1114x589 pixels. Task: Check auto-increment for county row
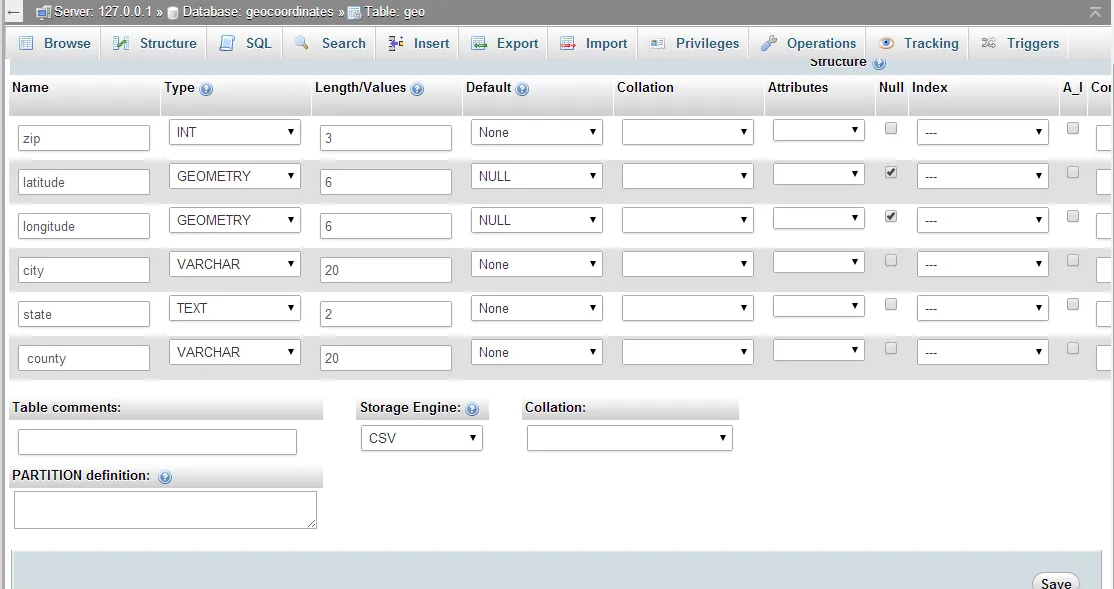tap(1073, 349)
